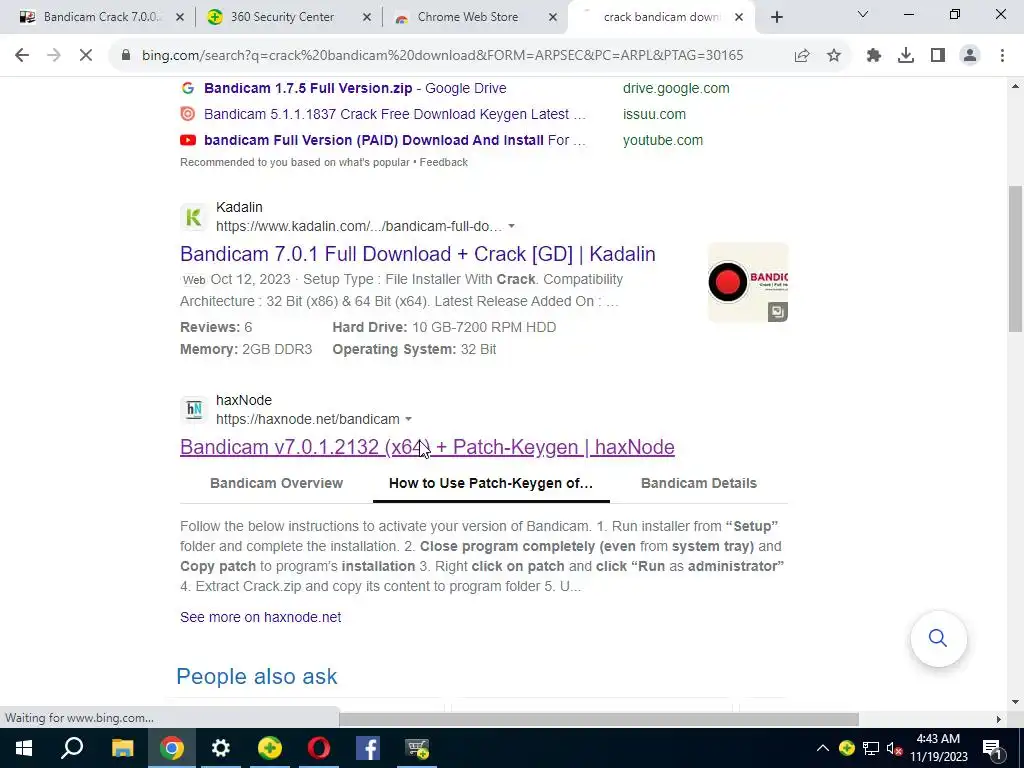Click the Kadalin site favicon
The image size is (1024, 768).
193,217
